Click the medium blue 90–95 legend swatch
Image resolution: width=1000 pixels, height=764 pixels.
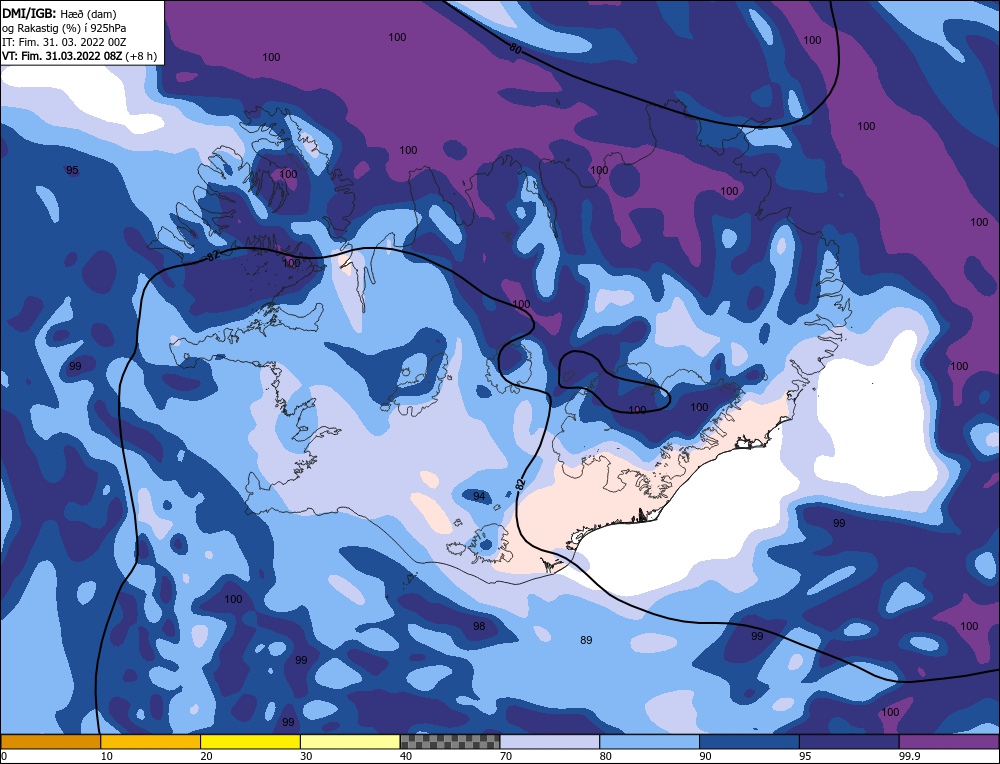click(749, 741)
